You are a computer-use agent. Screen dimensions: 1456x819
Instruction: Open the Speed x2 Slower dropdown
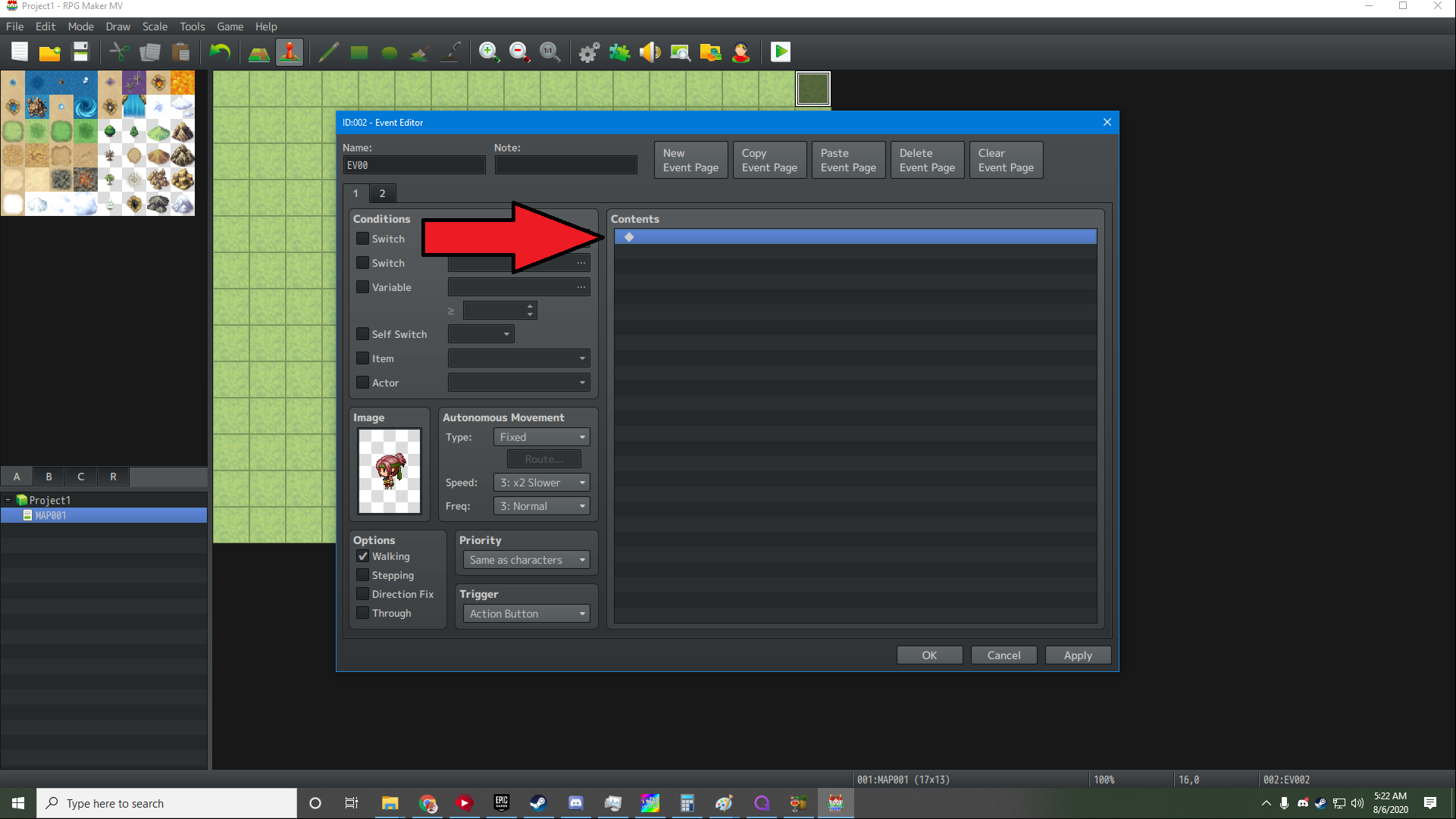coord(541,483)
